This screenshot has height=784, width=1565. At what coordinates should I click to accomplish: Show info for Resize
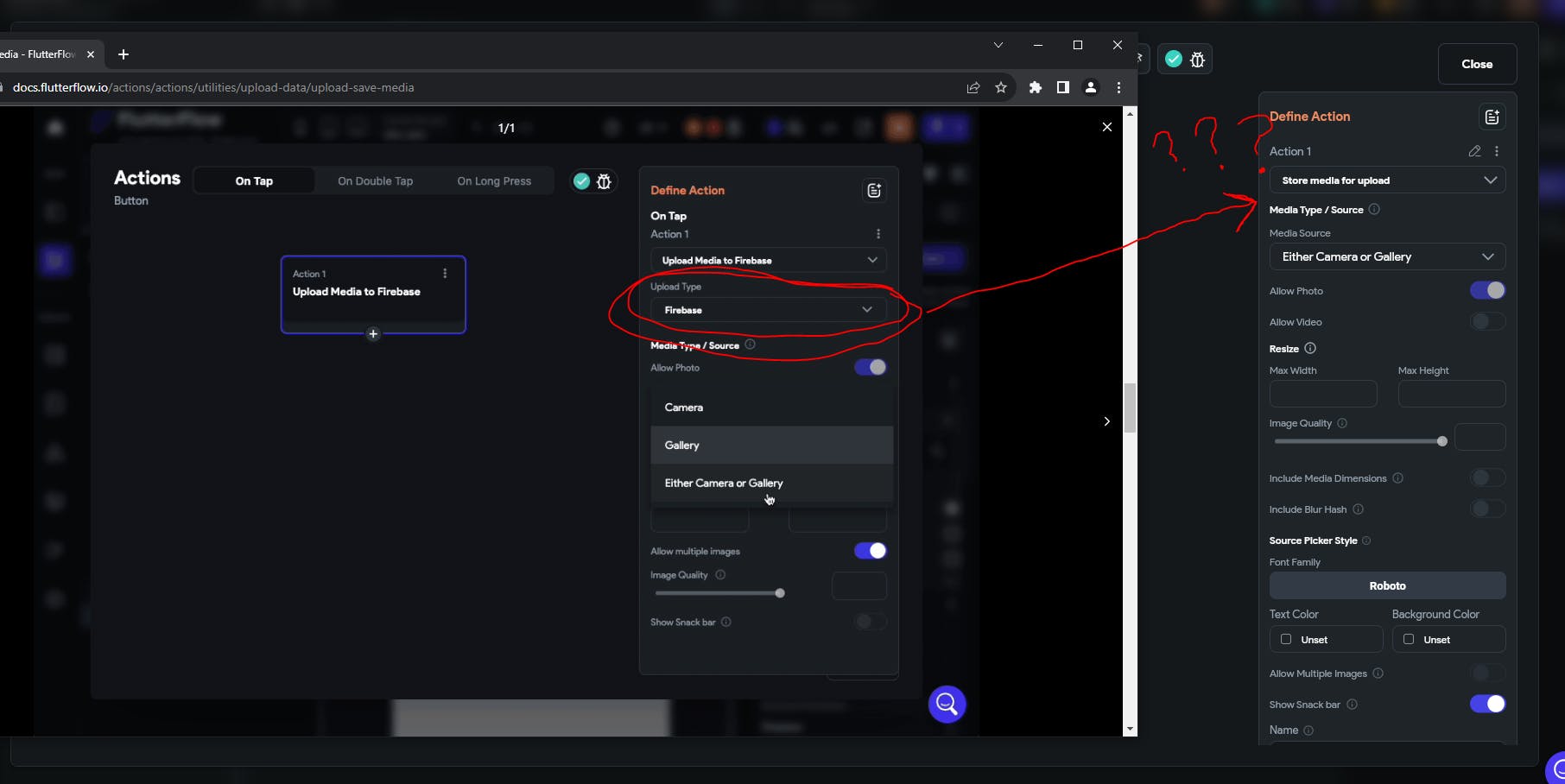tap(1310, 349)
